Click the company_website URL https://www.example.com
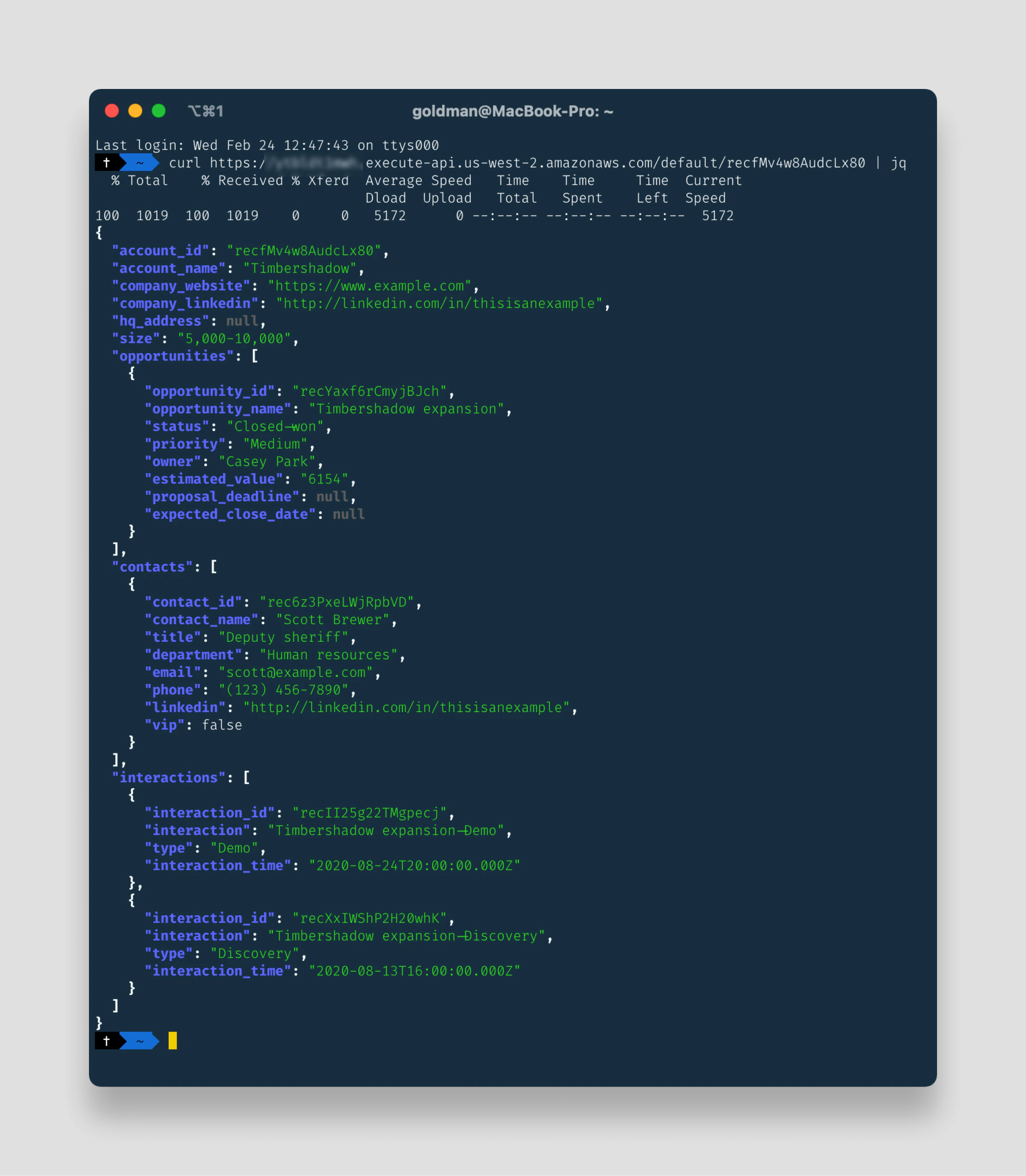Viewport: 1026px width, 1176px height. pyautogui.click(x=369, y=286)
